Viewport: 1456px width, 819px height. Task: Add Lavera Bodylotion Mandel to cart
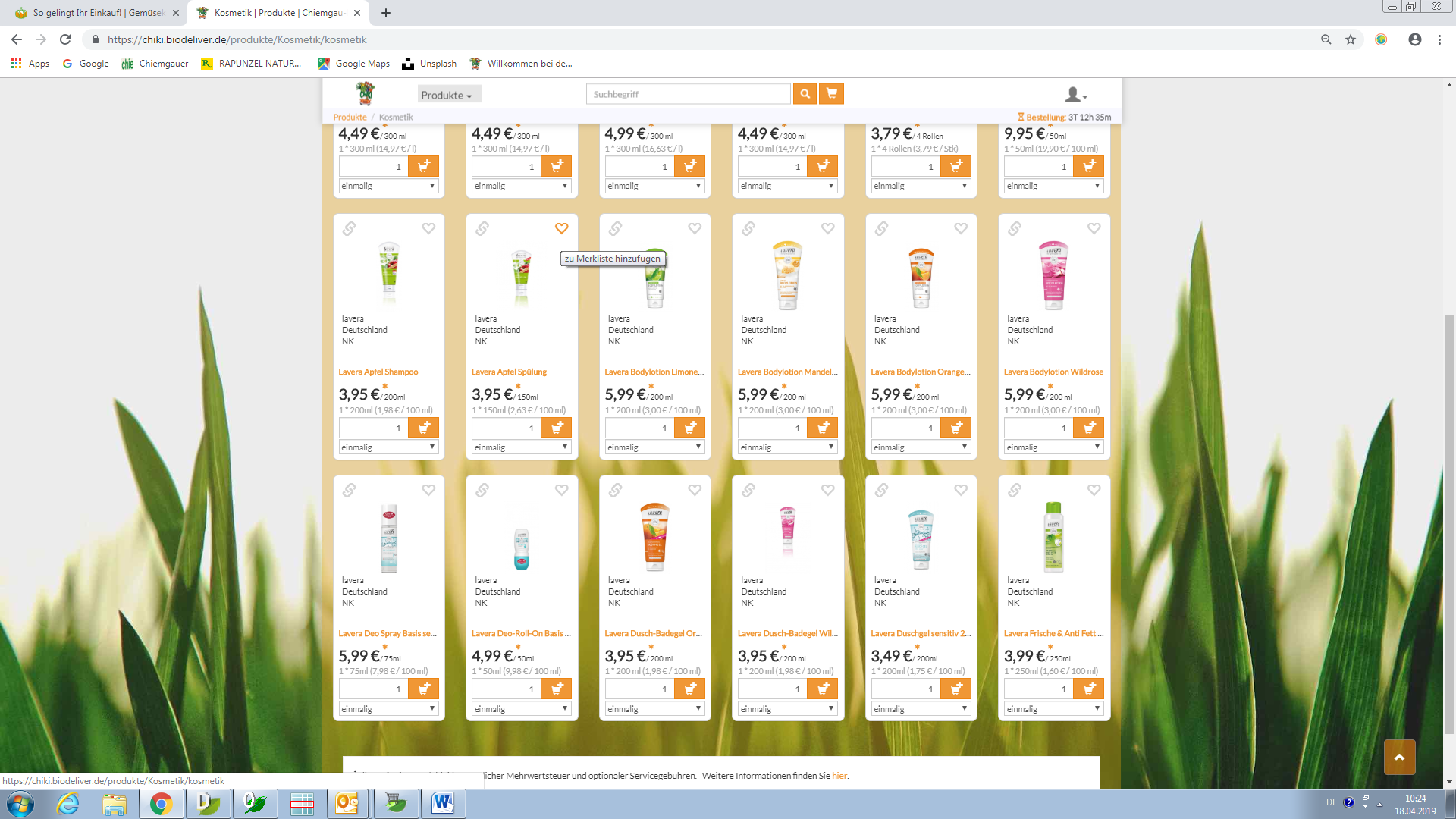(x=823, y=428)
